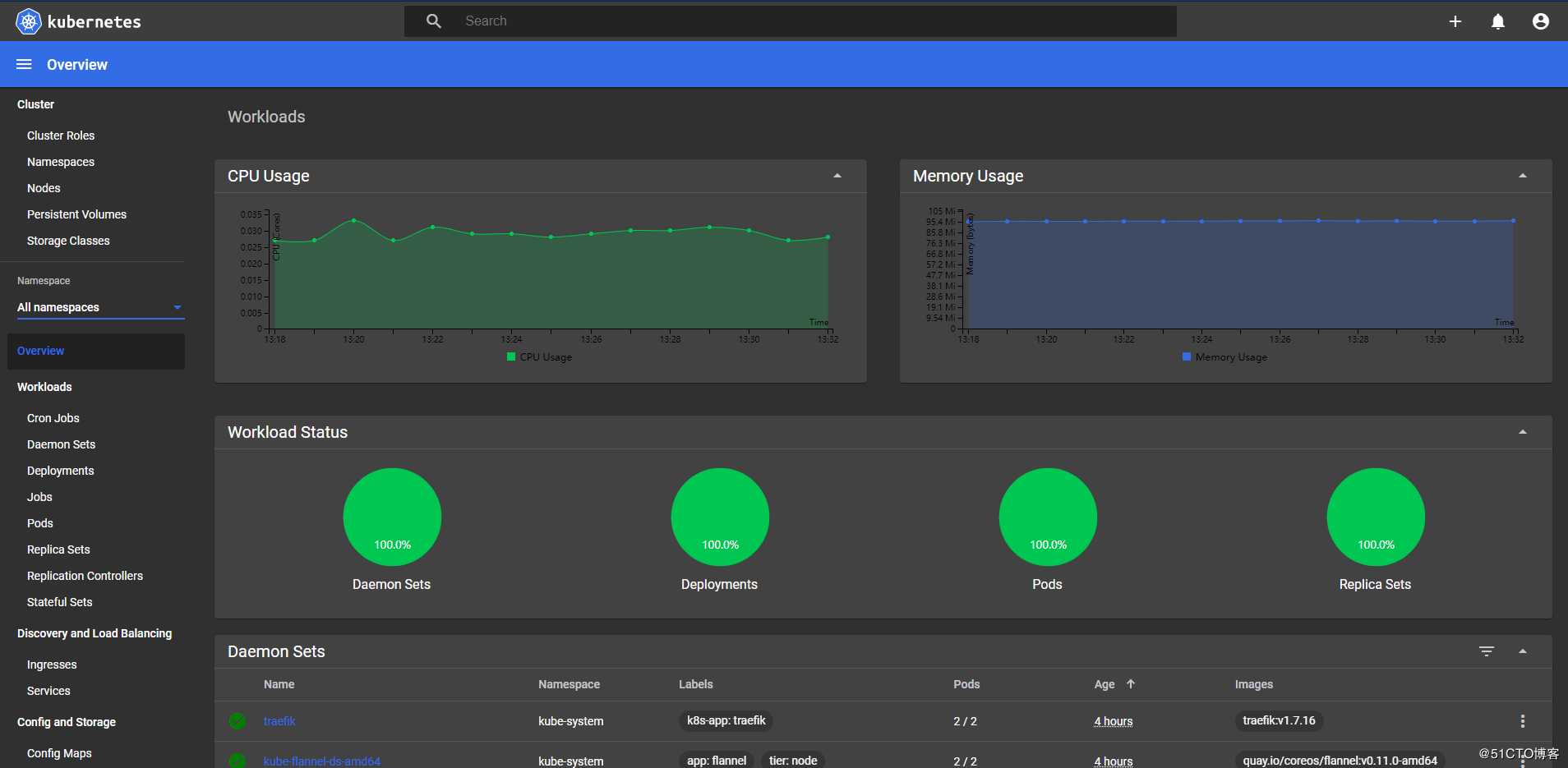Open the notifications bell
This screenshot has width=1568, height=768.
pyautogui.click(x=1497, y=21)
